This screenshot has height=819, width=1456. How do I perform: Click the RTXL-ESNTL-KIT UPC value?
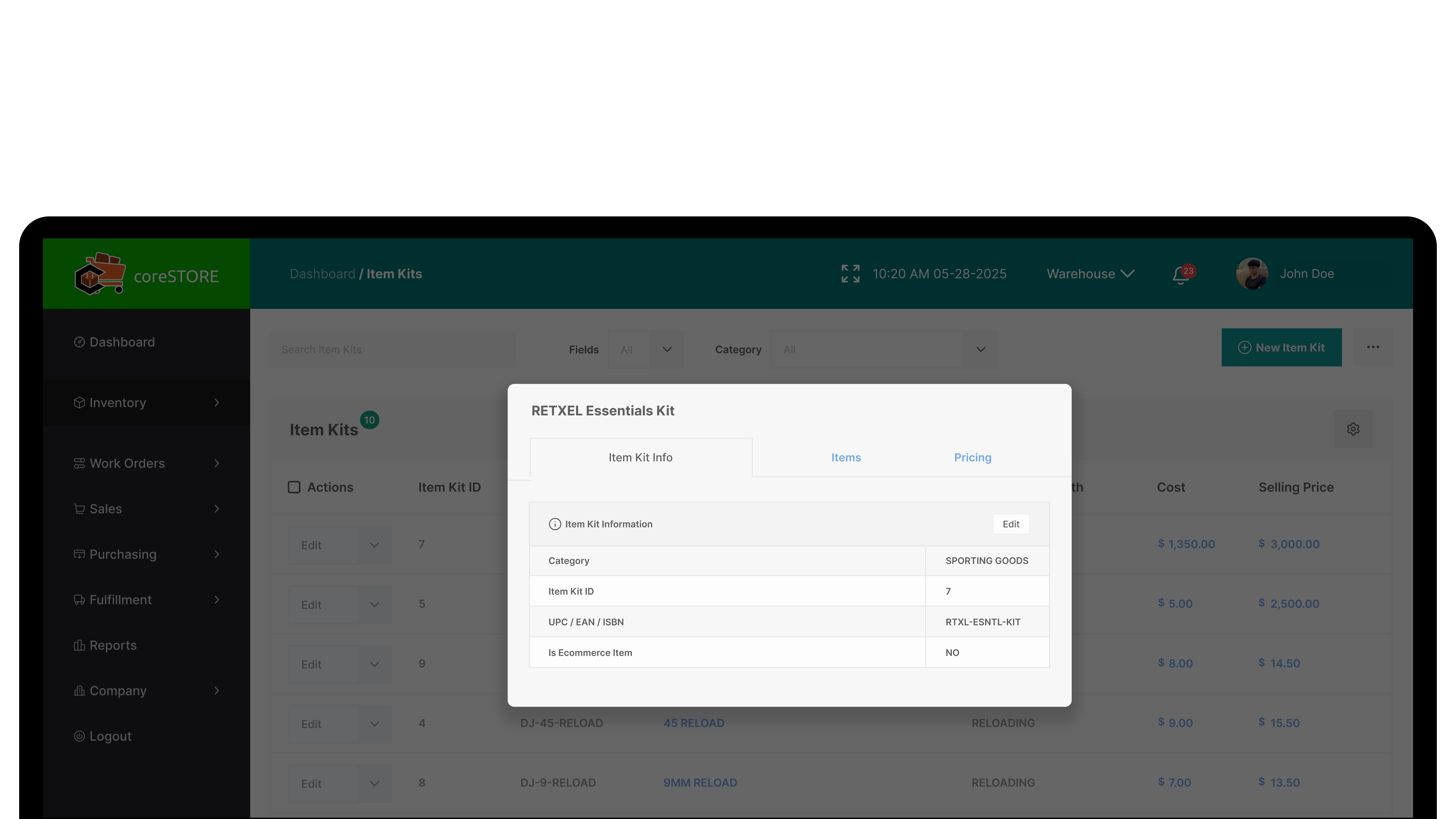[x=982, y=622]
